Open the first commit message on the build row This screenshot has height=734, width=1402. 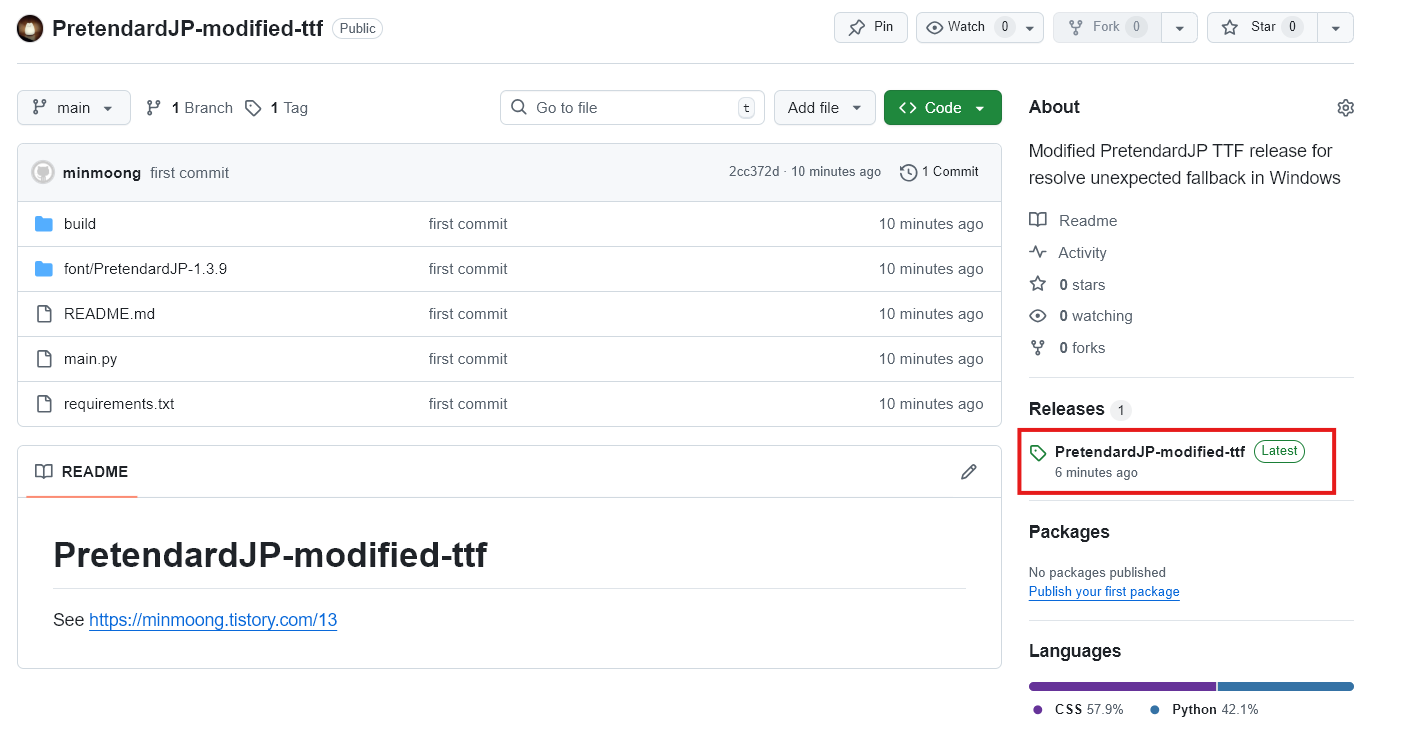point(468,224)
